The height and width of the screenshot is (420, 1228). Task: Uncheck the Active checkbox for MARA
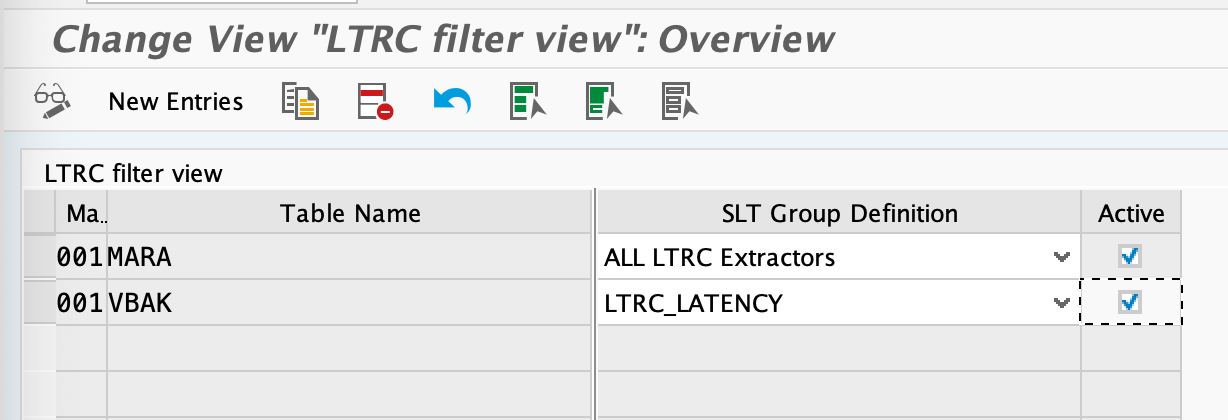tap(1130, 258)
